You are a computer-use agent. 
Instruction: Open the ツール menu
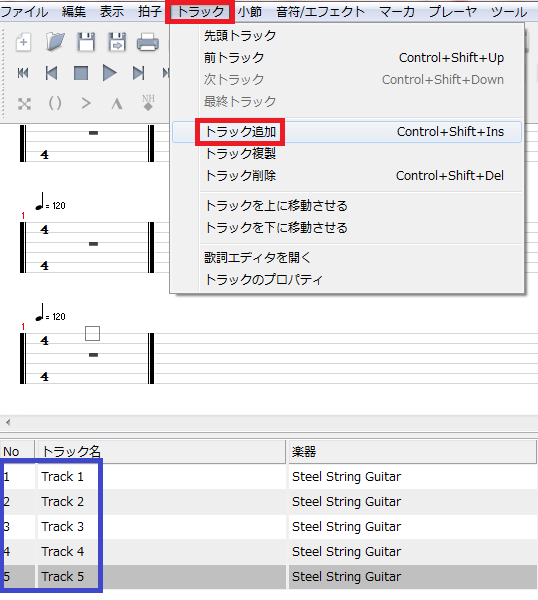click(509, 12)
